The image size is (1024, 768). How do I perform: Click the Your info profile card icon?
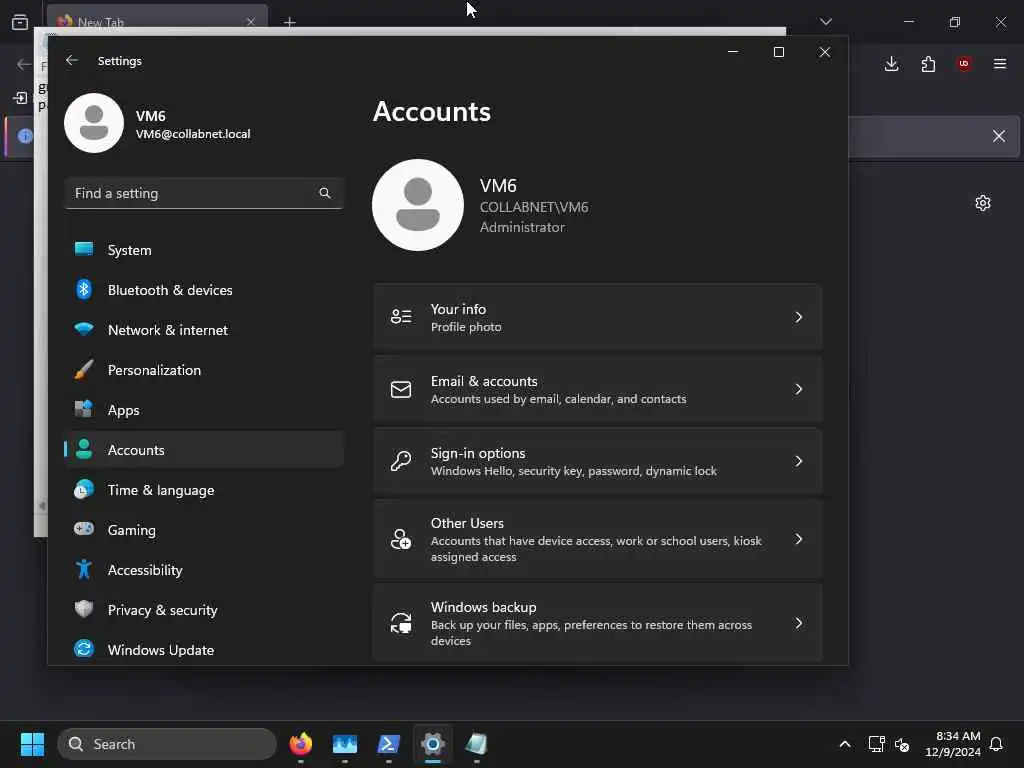(x=401, y=317)
